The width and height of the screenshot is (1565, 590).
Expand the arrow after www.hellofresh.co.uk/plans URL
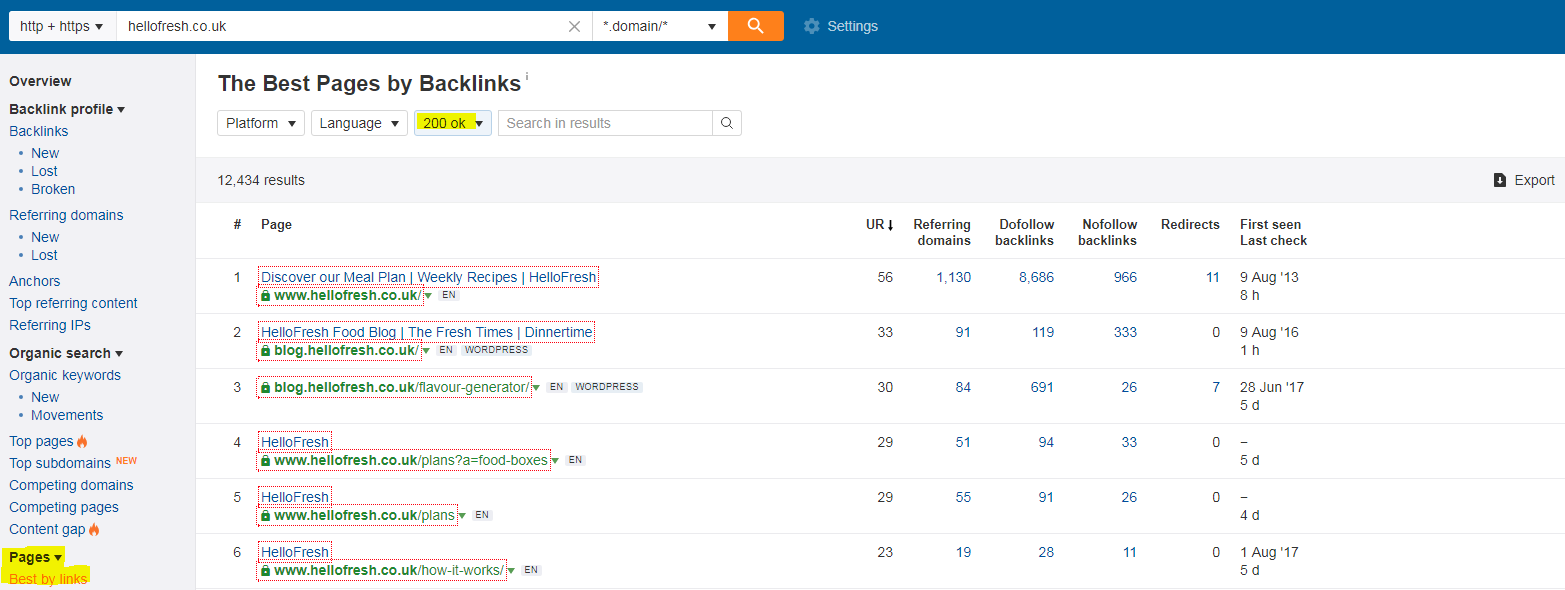coord(462,516)
